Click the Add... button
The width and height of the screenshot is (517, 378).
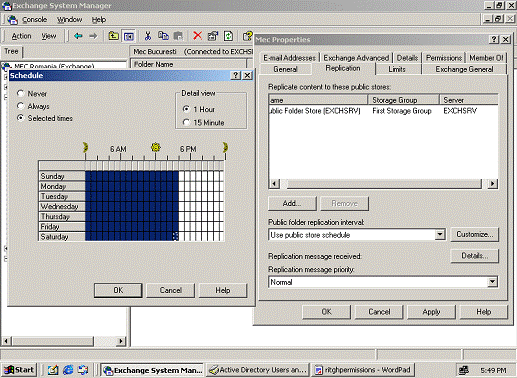pos(292,203)
